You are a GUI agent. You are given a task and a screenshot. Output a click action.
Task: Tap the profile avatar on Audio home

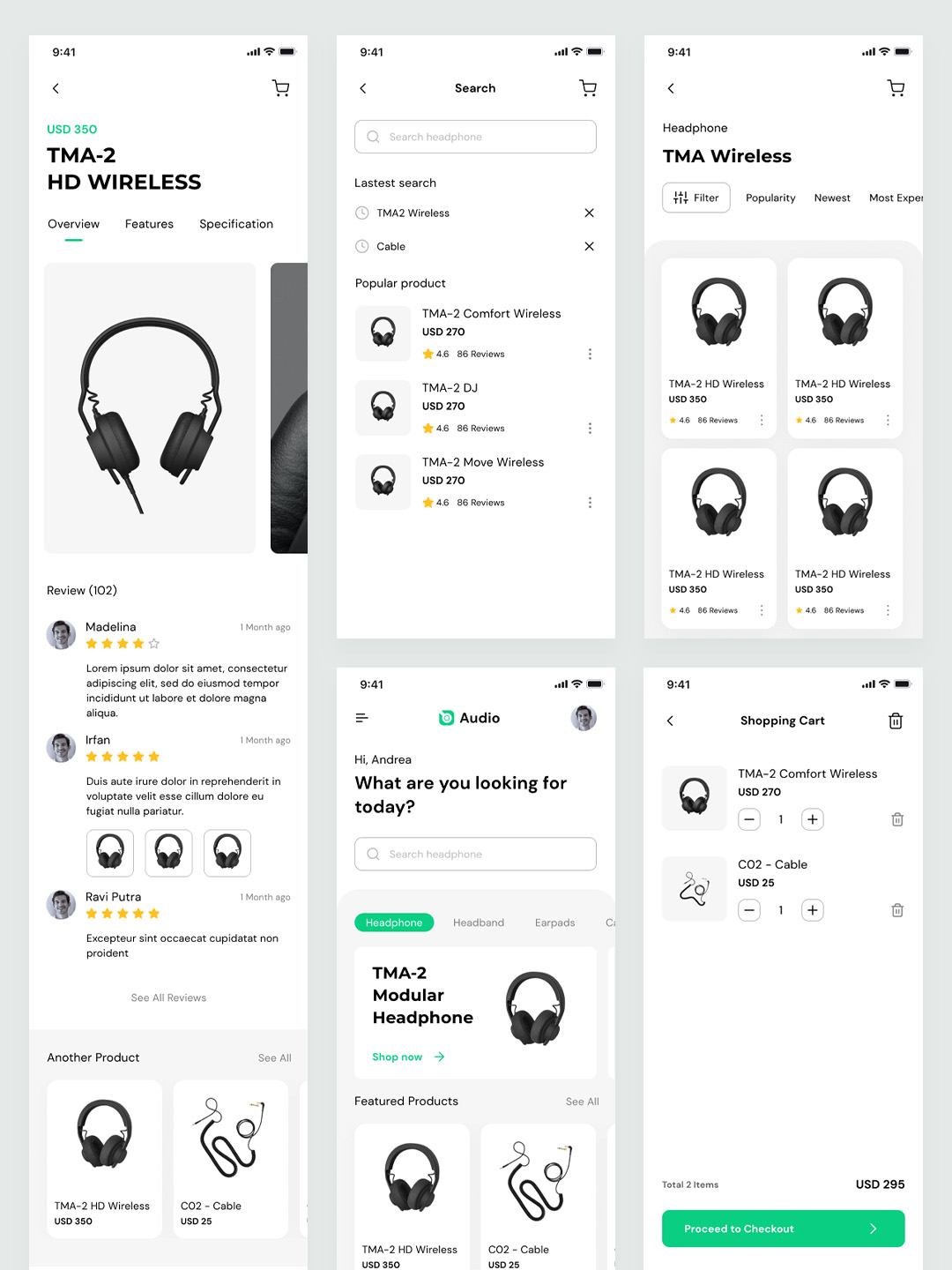pos(584,718)
